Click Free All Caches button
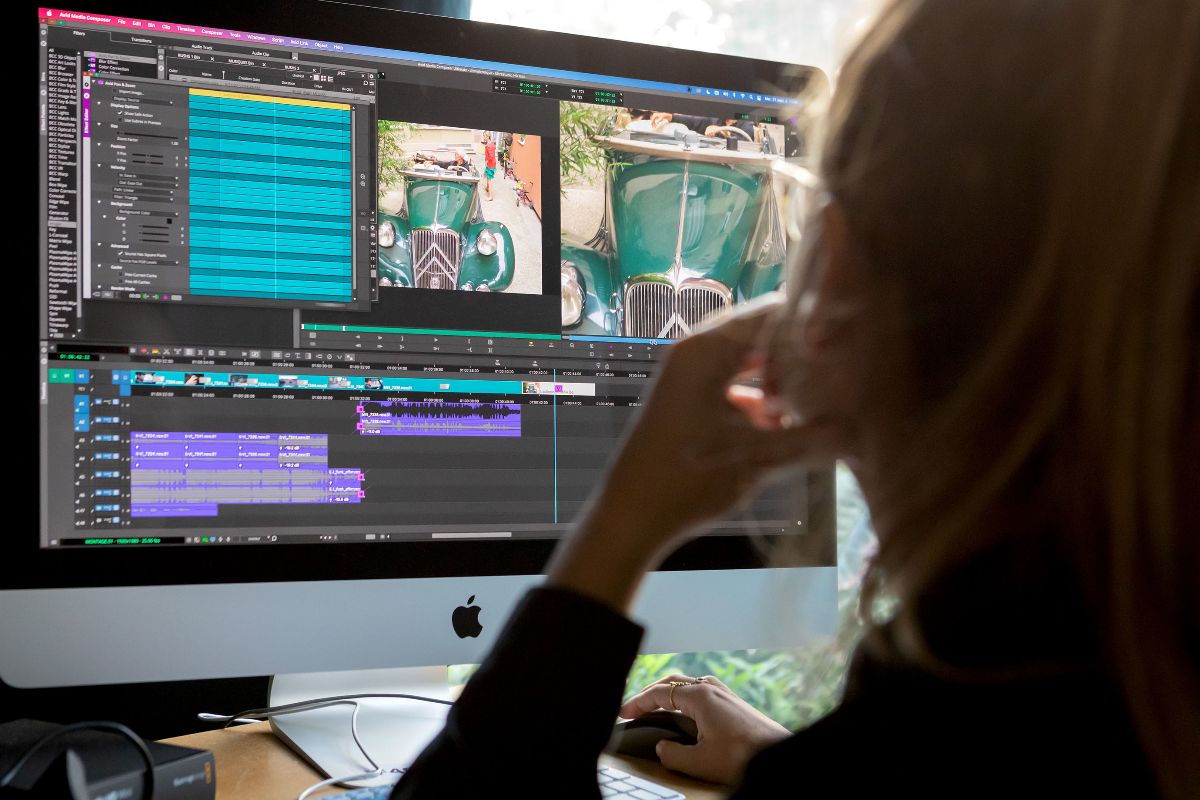 (x=135, y=282)
